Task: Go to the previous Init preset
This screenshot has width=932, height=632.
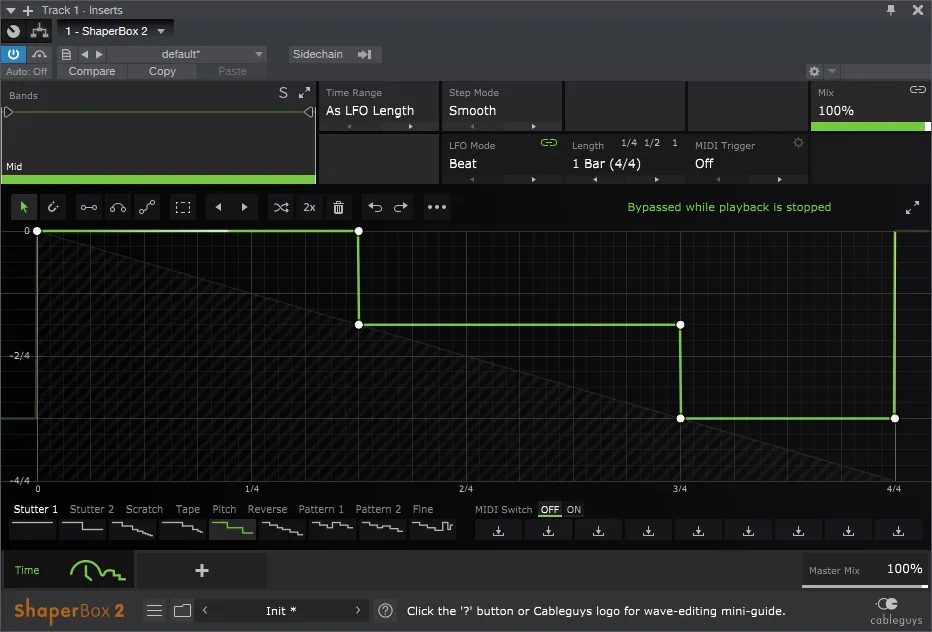Action: pyautogui.click(x=205, y=611)
